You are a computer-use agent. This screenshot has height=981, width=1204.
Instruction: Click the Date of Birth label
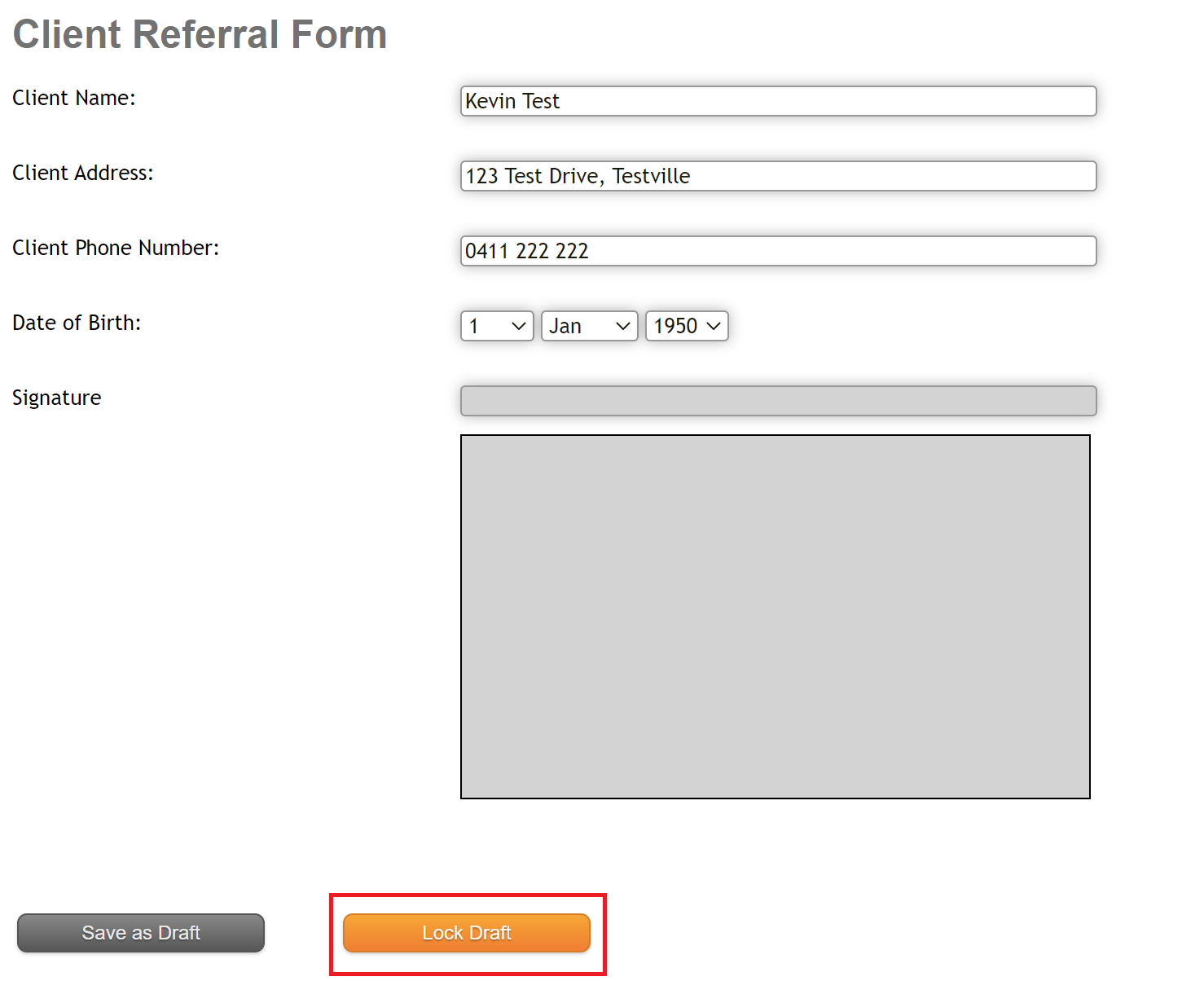pos(76,323)
